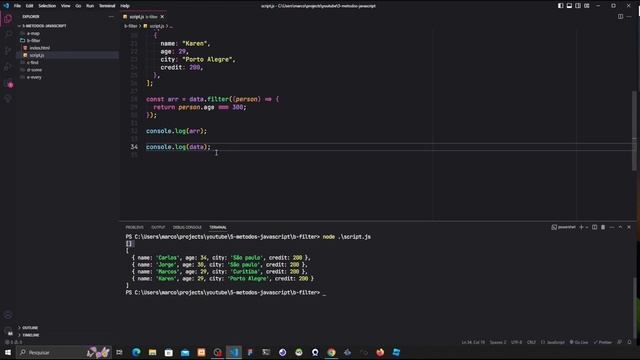The height and width of the screenshot is (360, 640).
Task: Click the editor vertical scrollbar
Action: coord(634,131)
